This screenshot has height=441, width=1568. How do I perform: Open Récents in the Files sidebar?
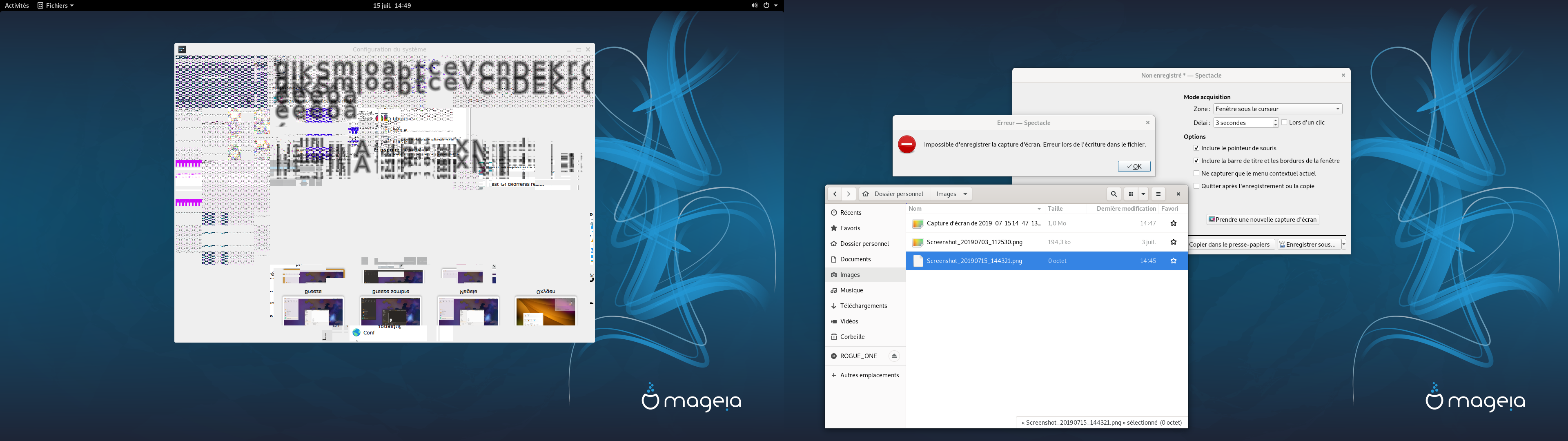pos(865,213)
